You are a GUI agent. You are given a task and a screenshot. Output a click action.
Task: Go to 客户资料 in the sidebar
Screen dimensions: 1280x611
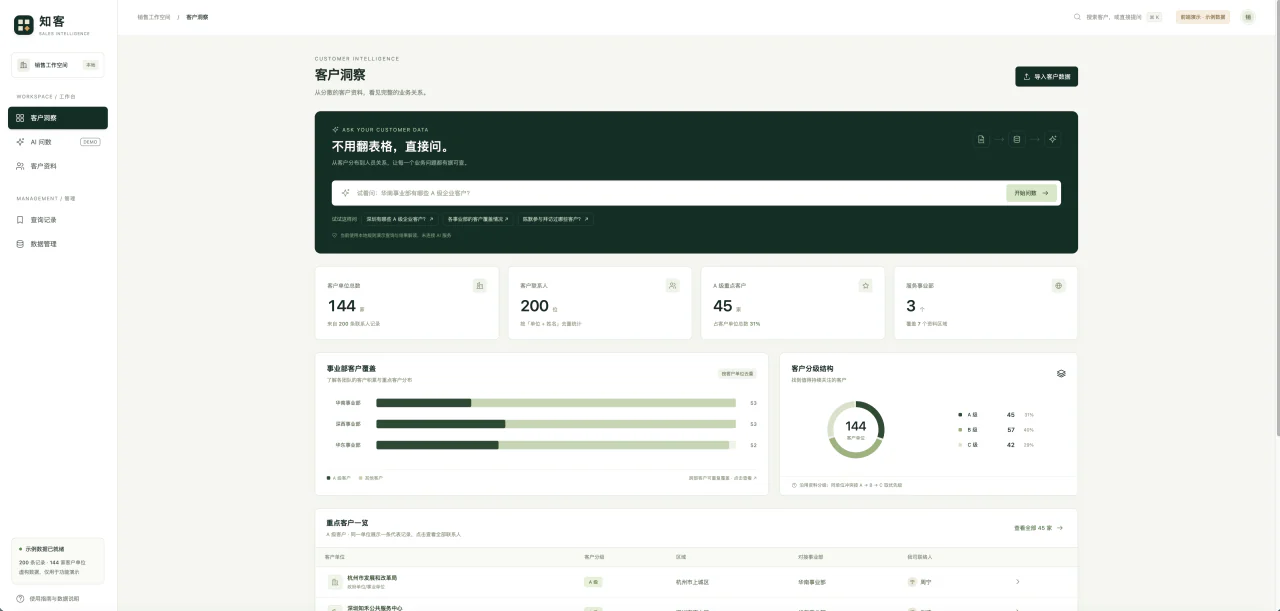pyautogui.click(x=58, y=166)
